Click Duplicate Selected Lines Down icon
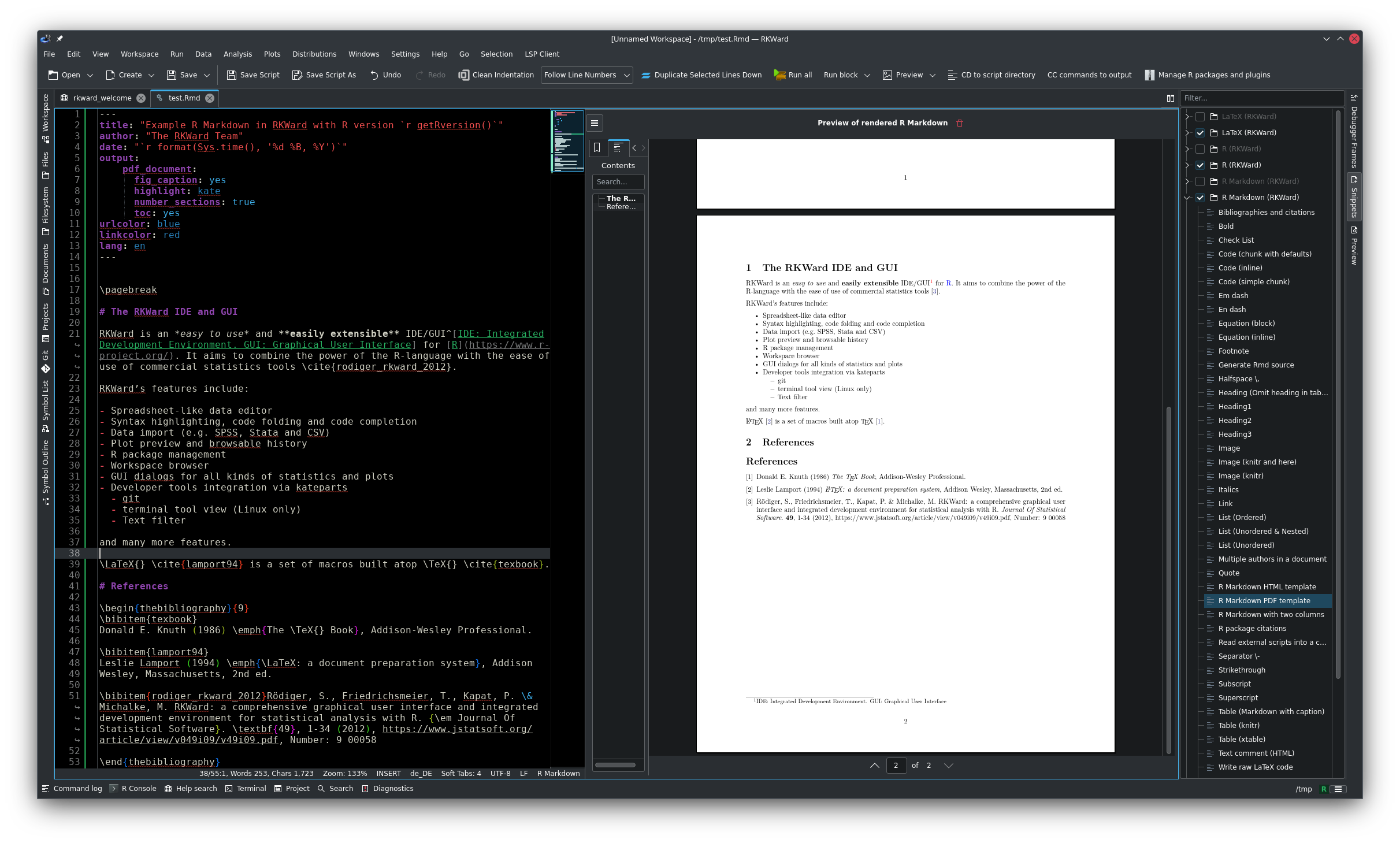1400x843 pixels. pyautogui.click(x=646, y=75)
